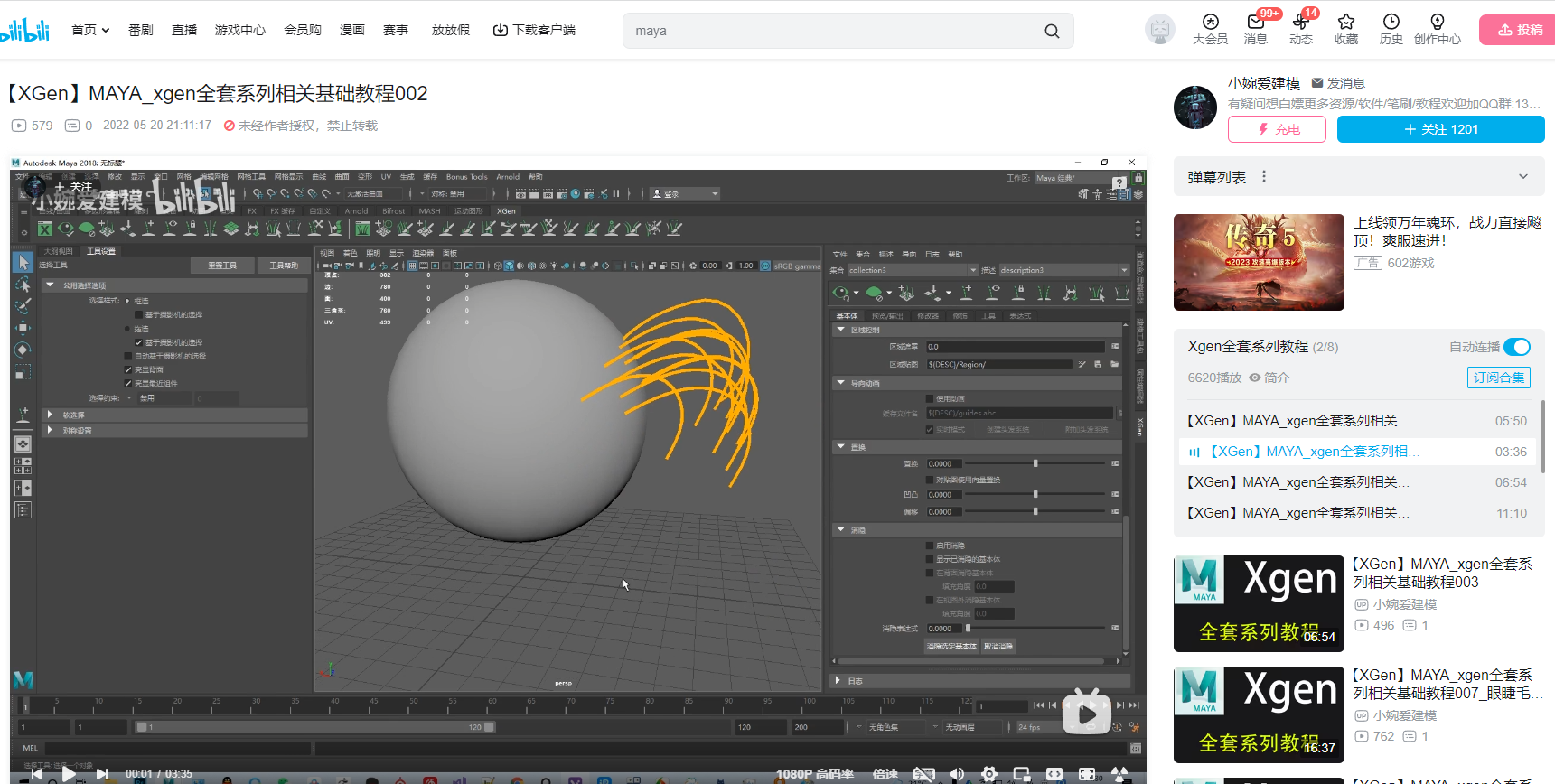Image resolution: width=1555 pixels, height=784 pixels.
Task: Select playlist item with duration 05:50
Action: coord(1357,421)
